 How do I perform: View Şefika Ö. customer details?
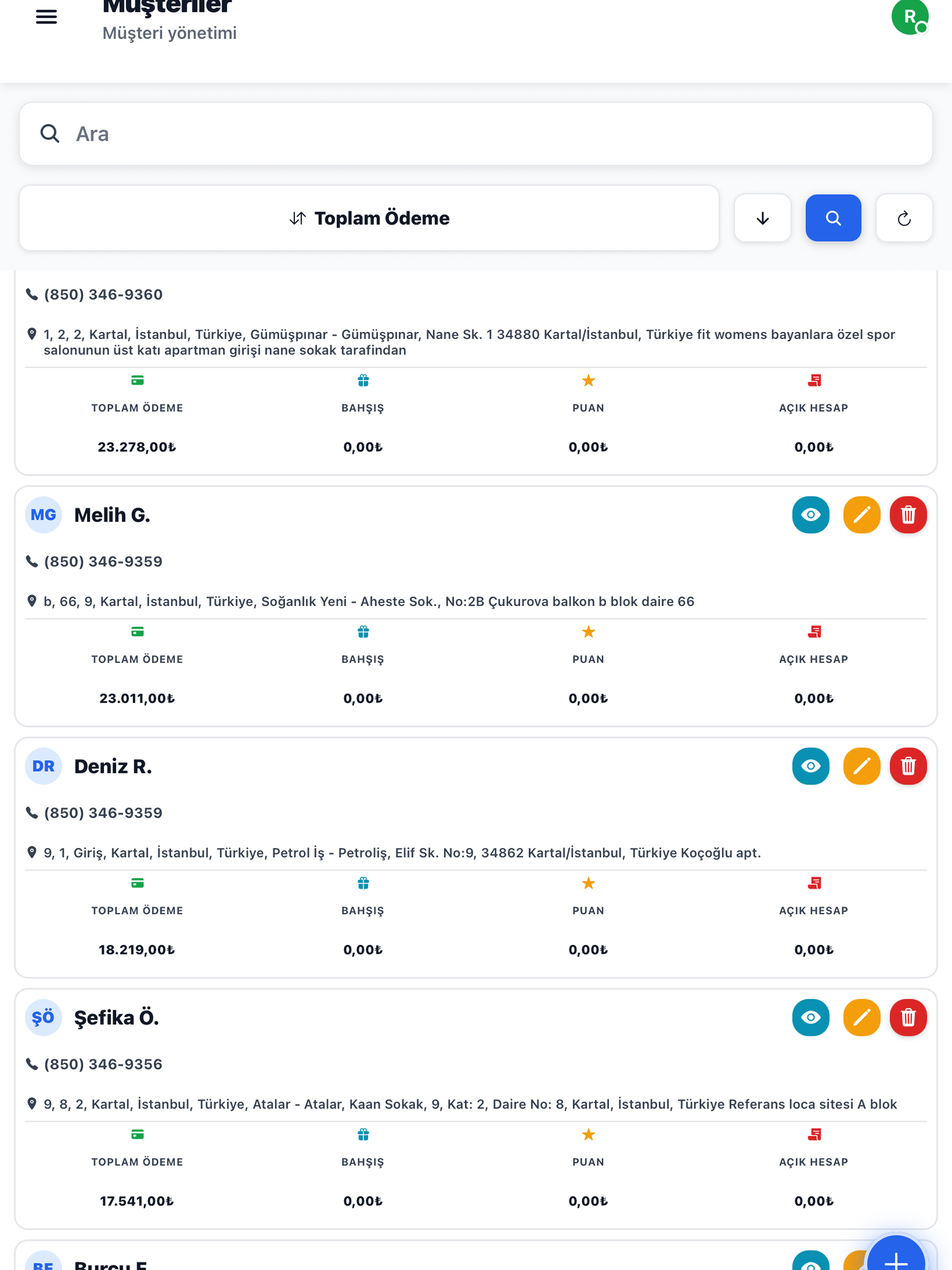click(x=810, y=1018)
